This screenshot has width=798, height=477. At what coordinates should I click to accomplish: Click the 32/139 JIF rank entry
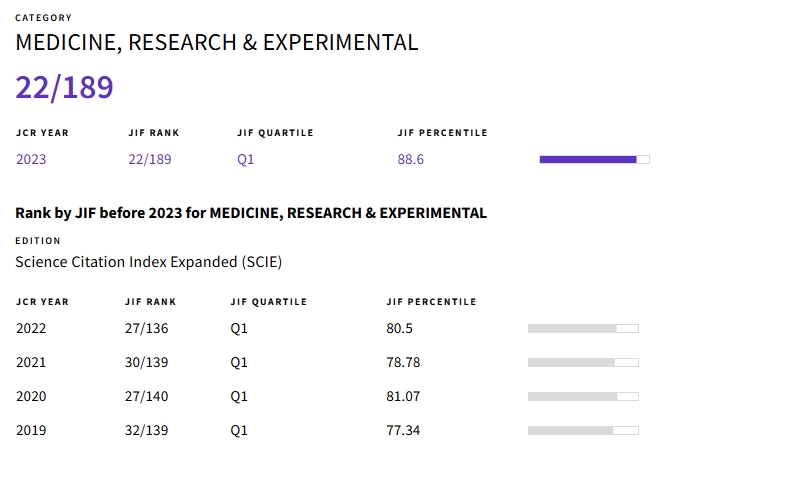[x=146, y=430]
